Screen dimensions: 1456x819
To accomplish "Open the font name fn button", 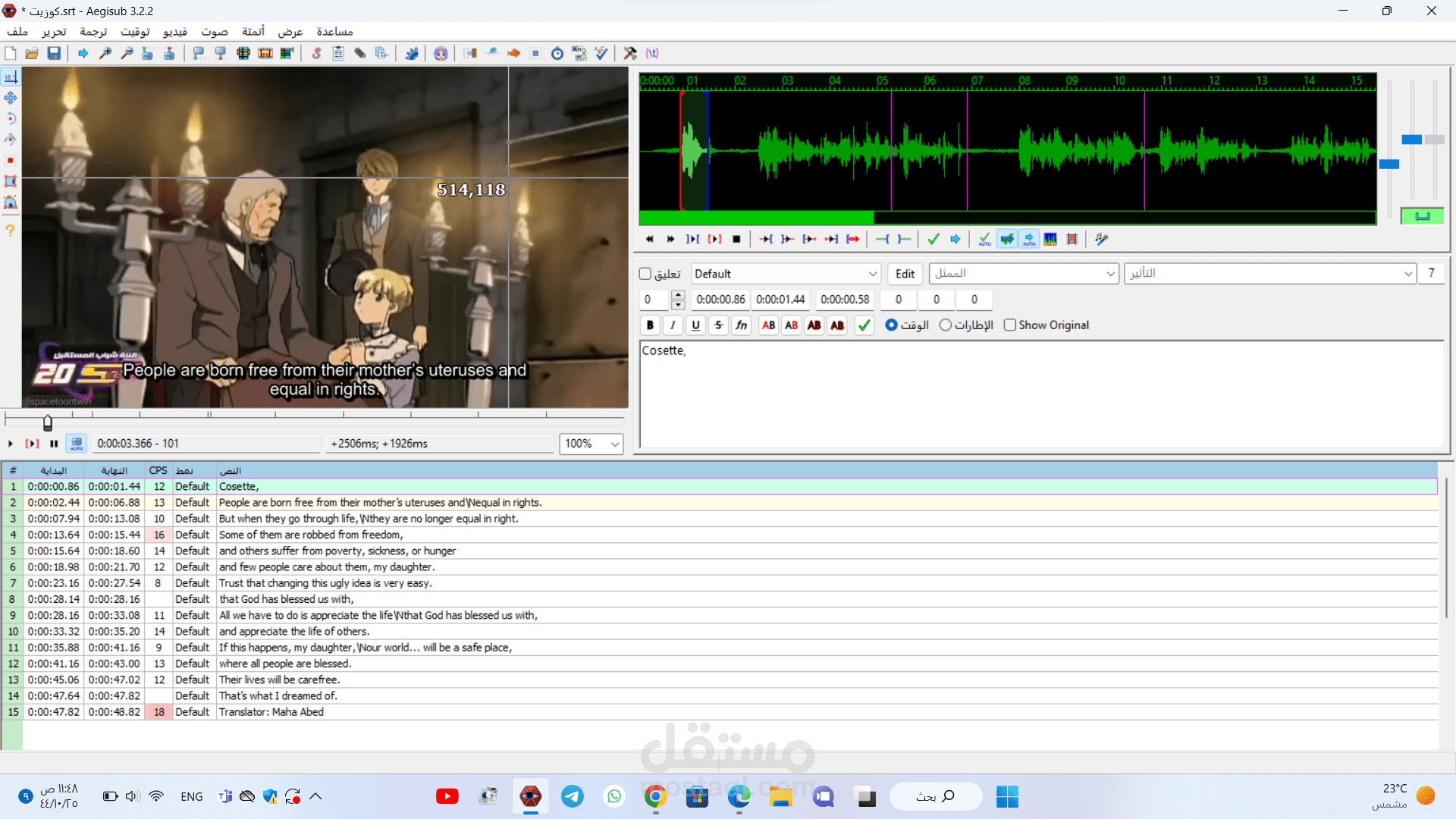I will [x=741, y=325].
